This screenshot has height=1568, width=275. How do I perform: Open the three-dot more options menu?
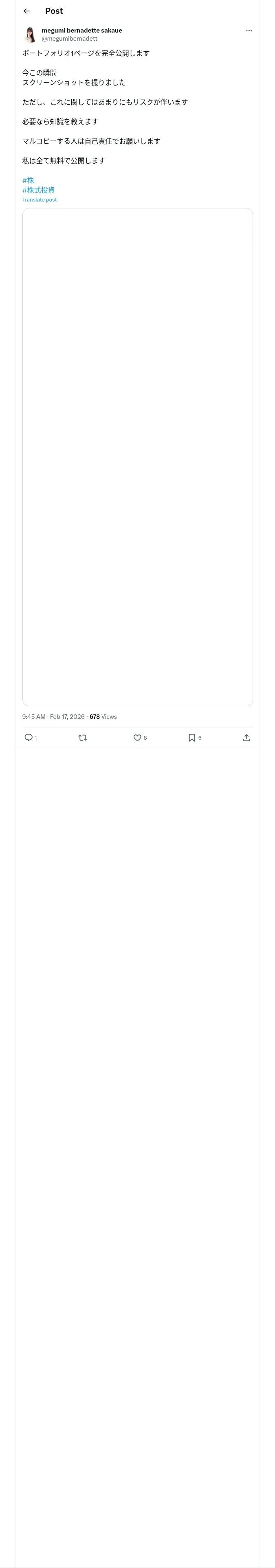tap(249, 31)
